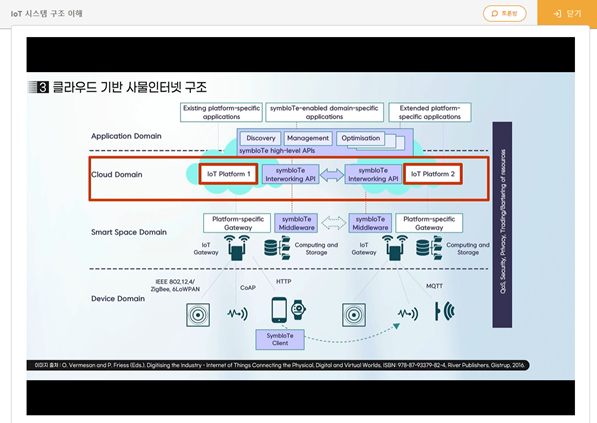Open the 토론방 discussion room button
This screenshot has height=423, width=597.
click(504, 14)
